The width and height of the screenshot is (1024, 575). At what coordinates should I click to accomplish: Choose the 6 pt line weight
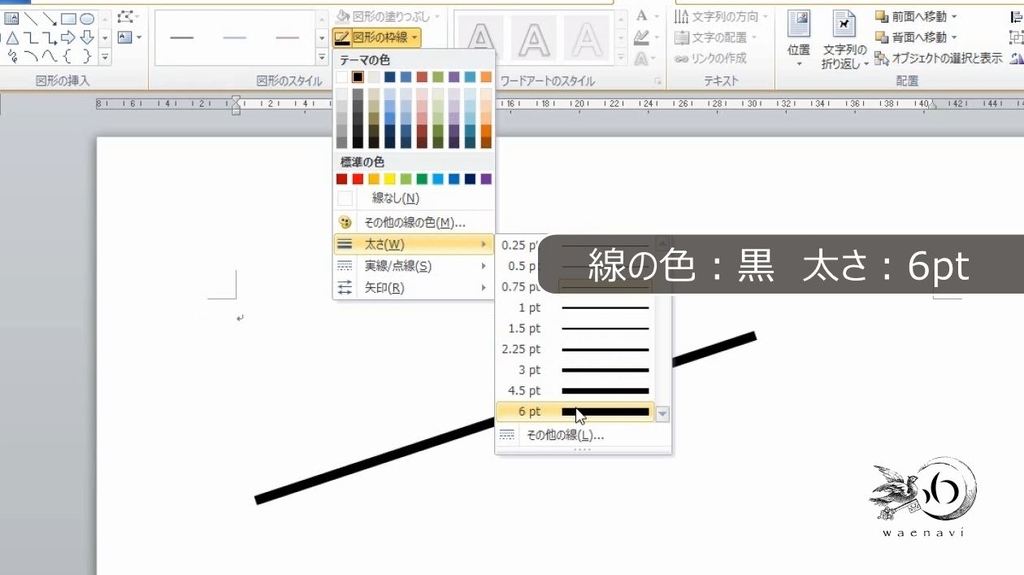coord(575,412)
